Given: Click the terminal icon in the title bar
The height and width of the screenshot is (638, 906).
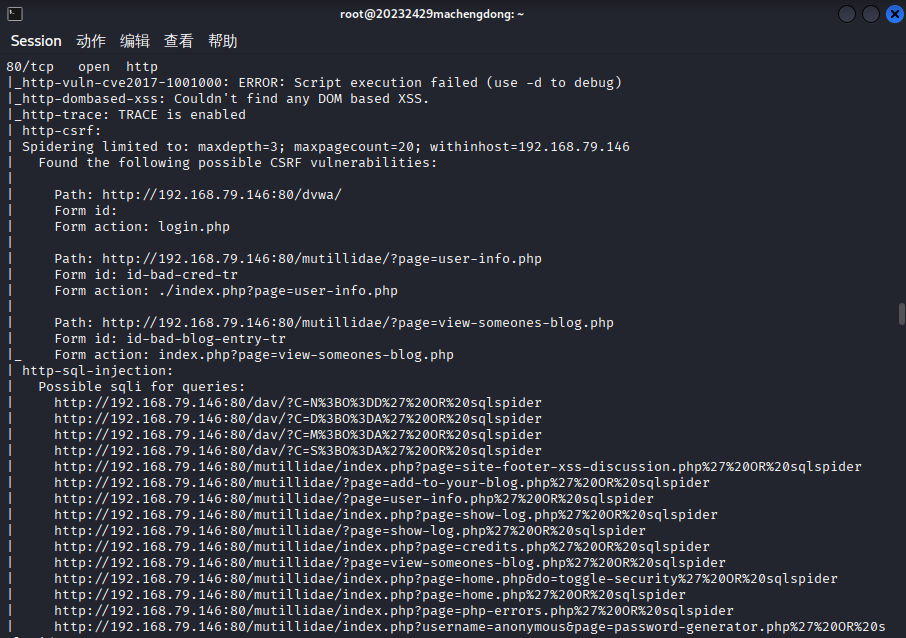Looking at the screenshot, I should (15, 14).
